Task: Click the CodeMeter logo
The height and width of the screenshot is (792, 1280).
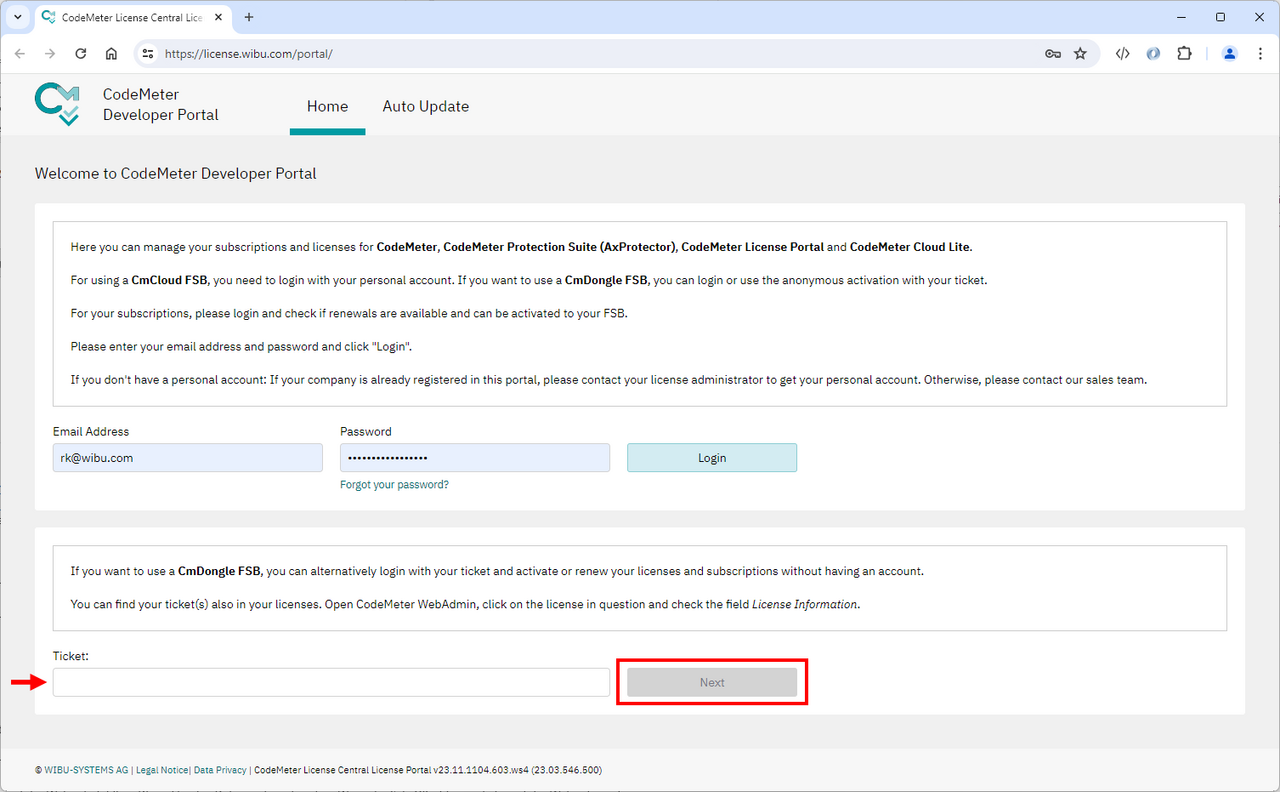Action: click(x=57, y=104)
